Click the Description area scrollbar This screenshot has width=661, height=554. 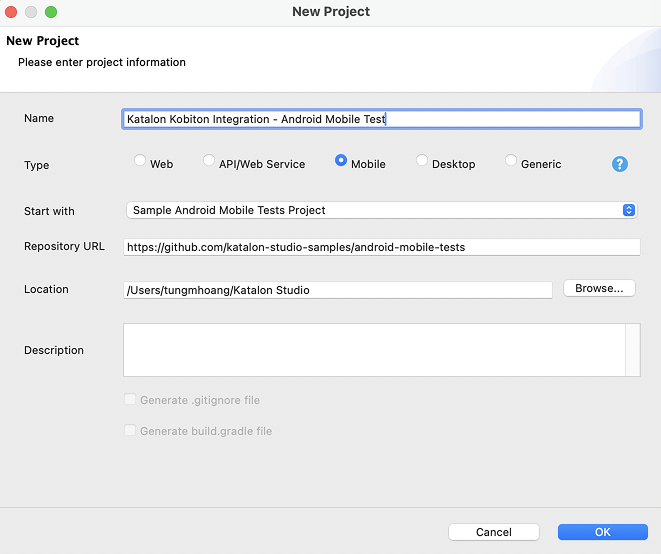633,350
